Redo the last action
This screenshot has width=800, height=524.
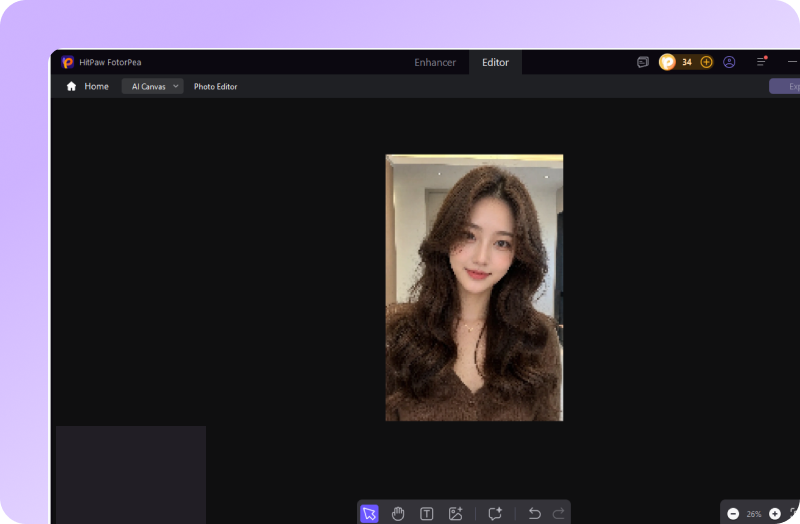tap(559, 513)
